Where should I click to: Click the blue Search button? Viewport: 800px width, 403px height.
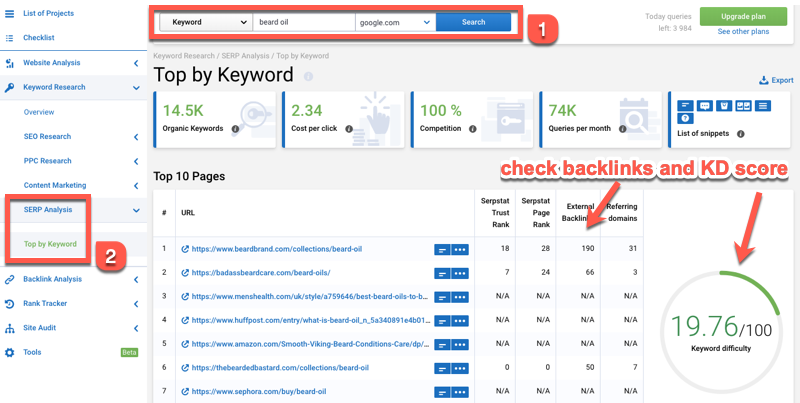point(473,22)
